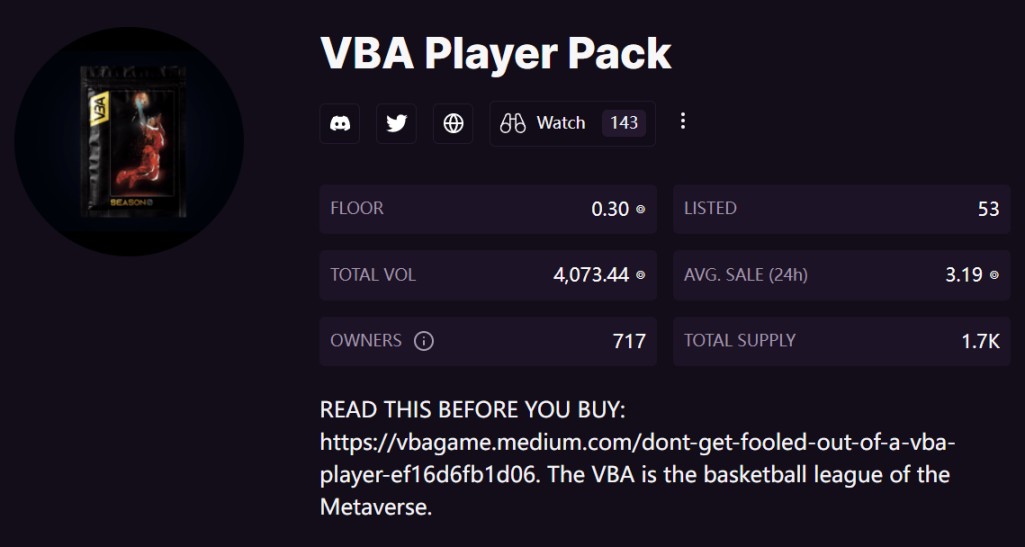1025x547 pixels.
Task: Click the Owners info circle icon
Action: coord(424,341)
